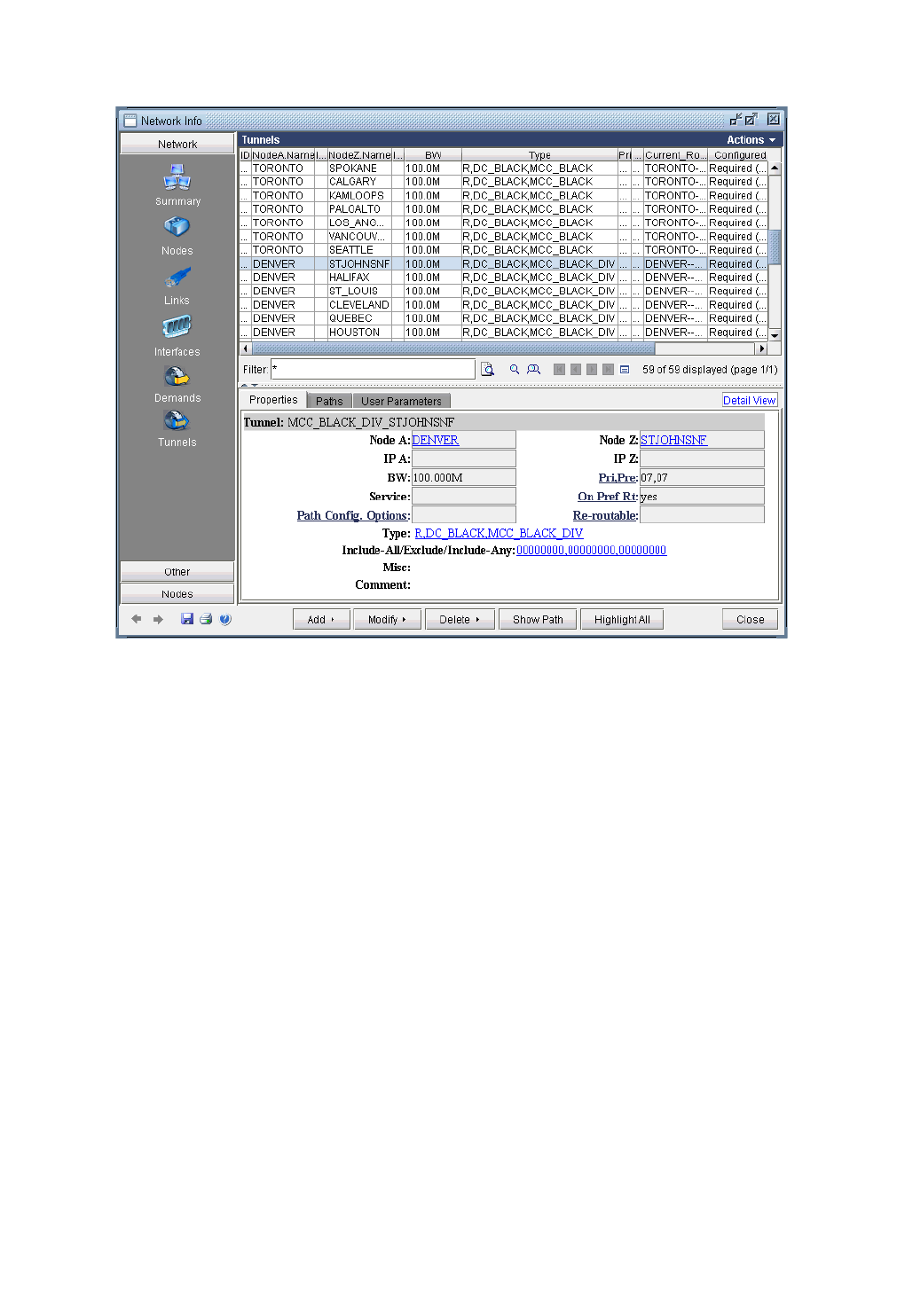
Task: Click the detach window icon in title bar
Action: [x=736, y=119]
